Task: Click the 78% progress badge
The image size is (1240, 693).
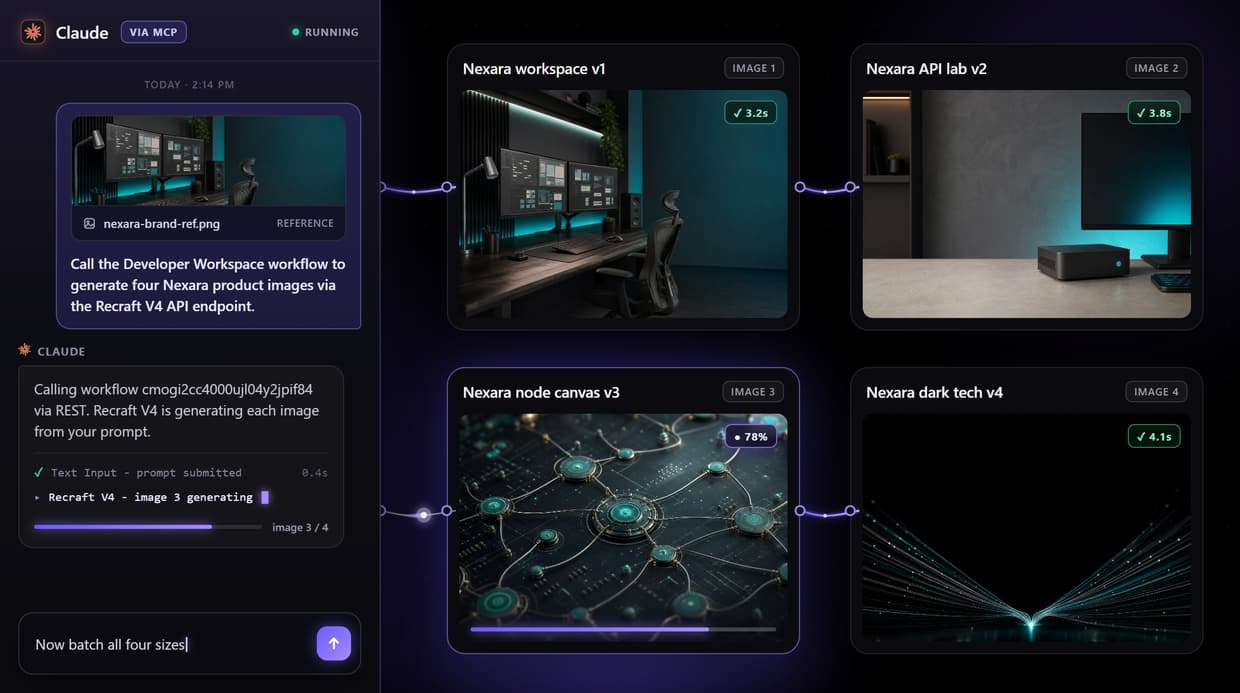Action: tap(751, 437)
